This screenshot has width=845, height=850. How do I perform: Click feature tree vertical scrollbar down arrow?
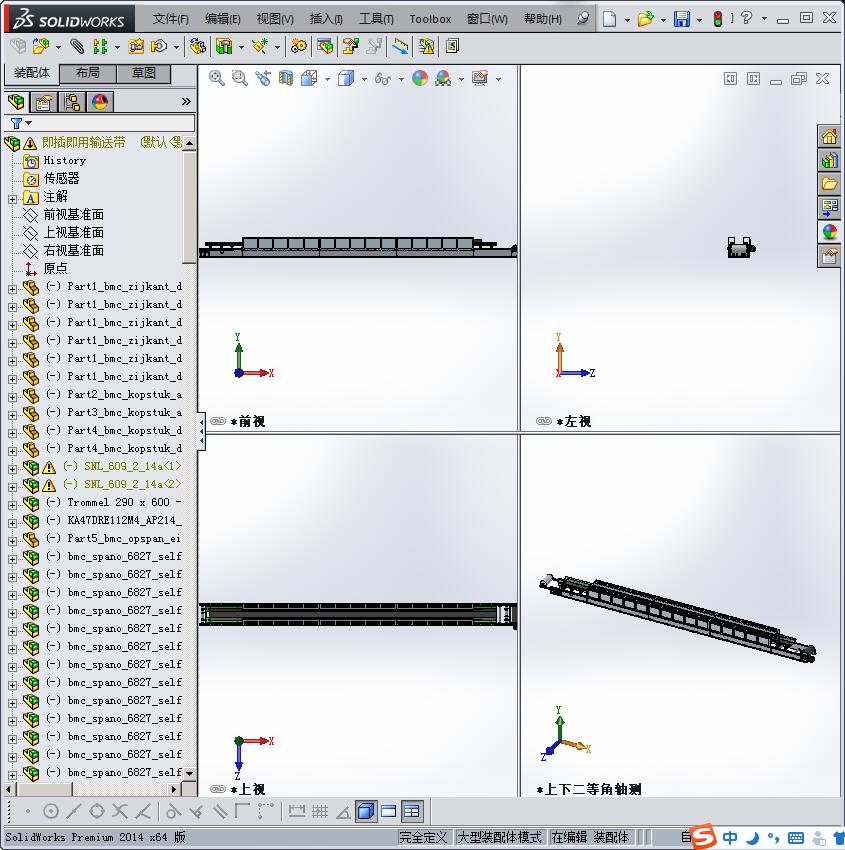[189, 774]
